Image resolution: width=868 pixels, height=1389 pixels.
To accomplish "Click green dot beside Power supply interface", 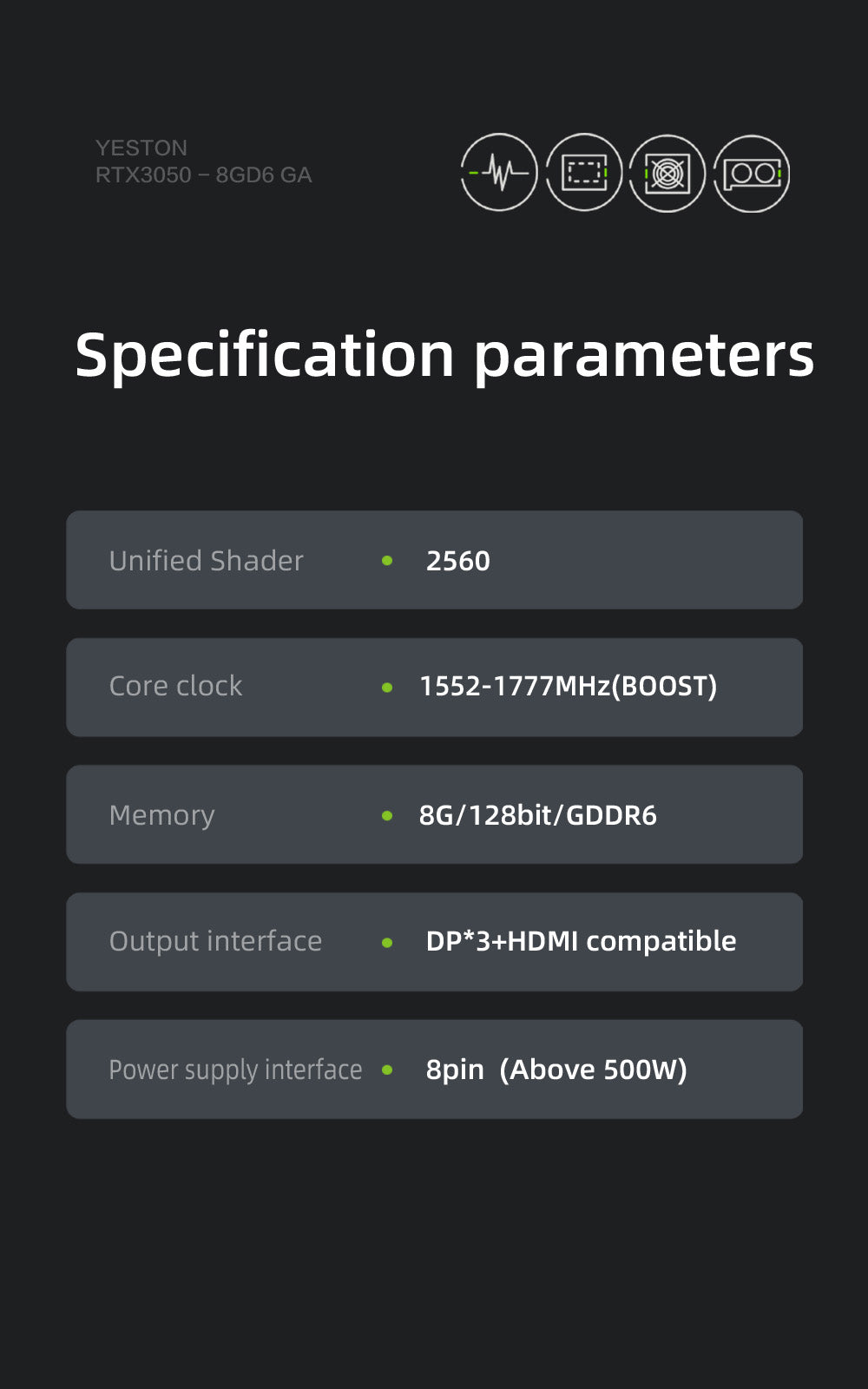I will point(387,1070).
